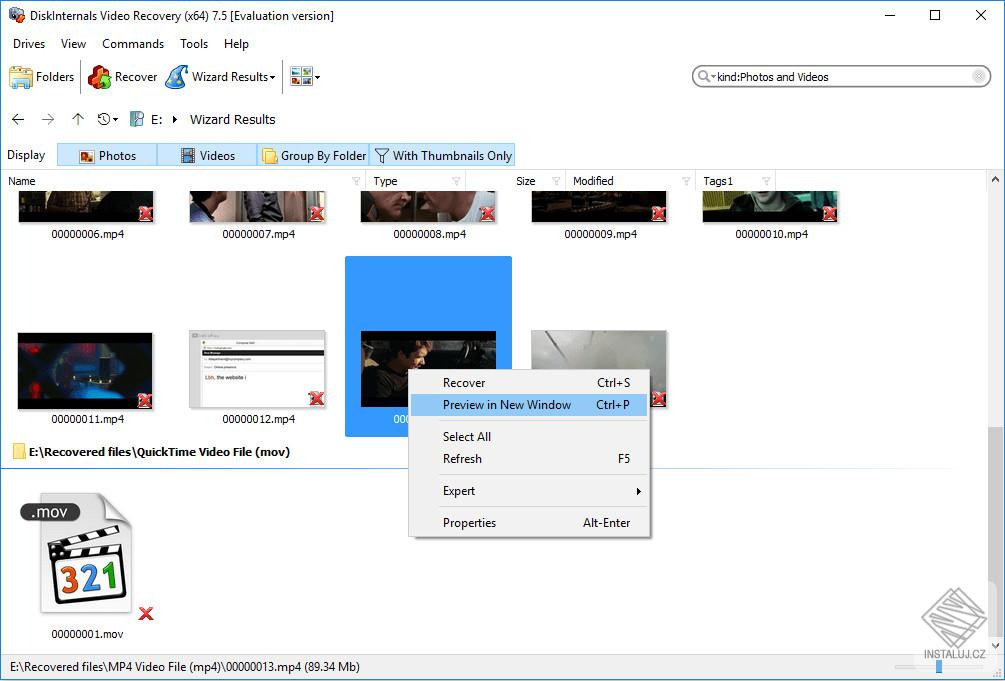This screenshot has width=1005, height=681.
Task: Navigate back using the left arrow
Action: coord(17,119)
